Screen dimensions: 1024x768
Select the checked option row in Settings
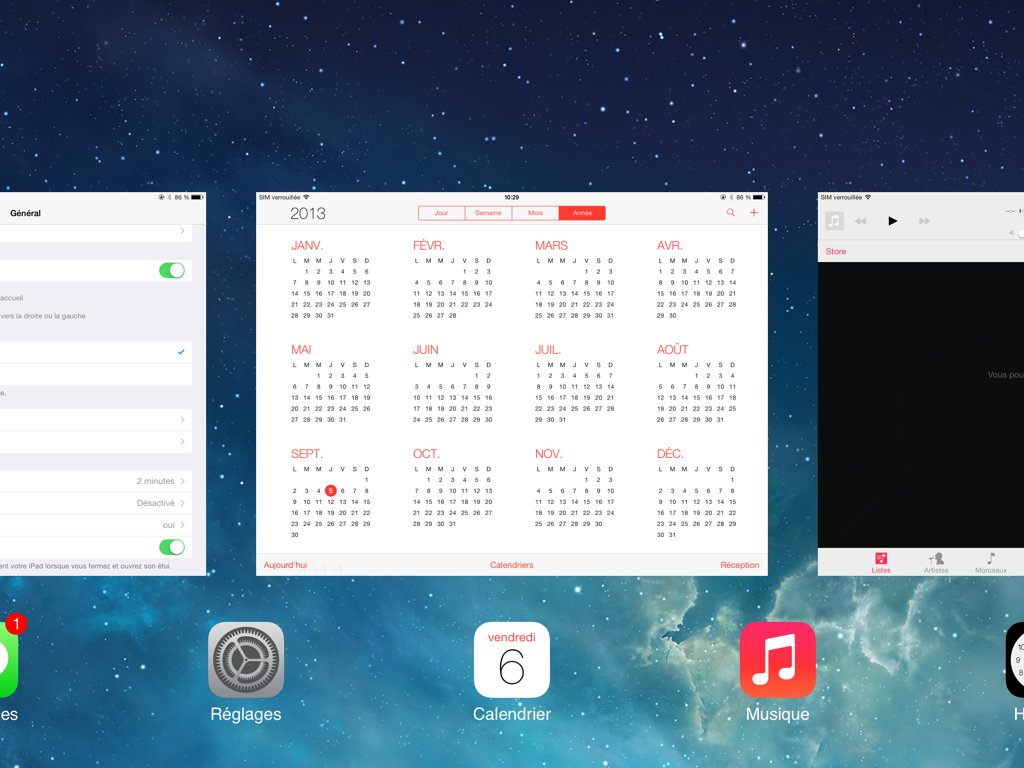coord(96,352)
